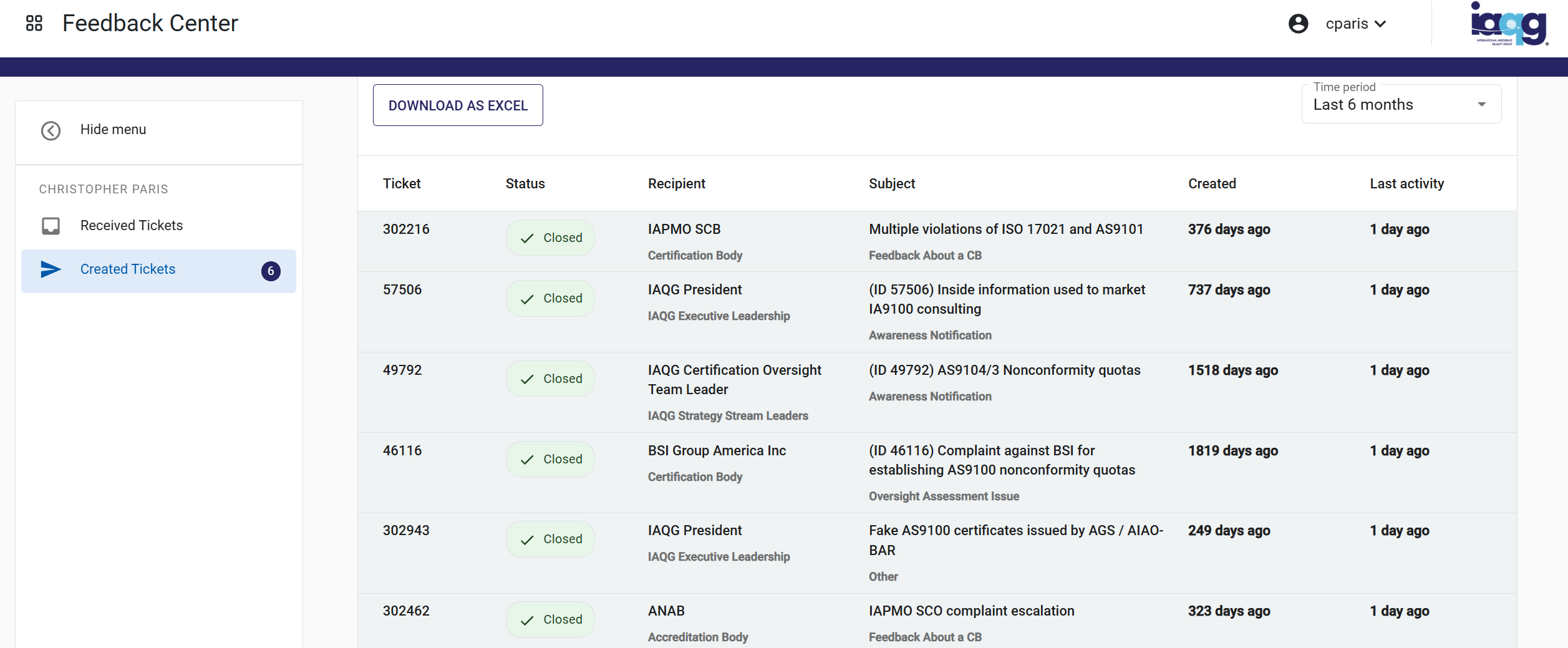Click the Created column header
This screenshot has height=648, width=1568.
(x=1212, y=183)
